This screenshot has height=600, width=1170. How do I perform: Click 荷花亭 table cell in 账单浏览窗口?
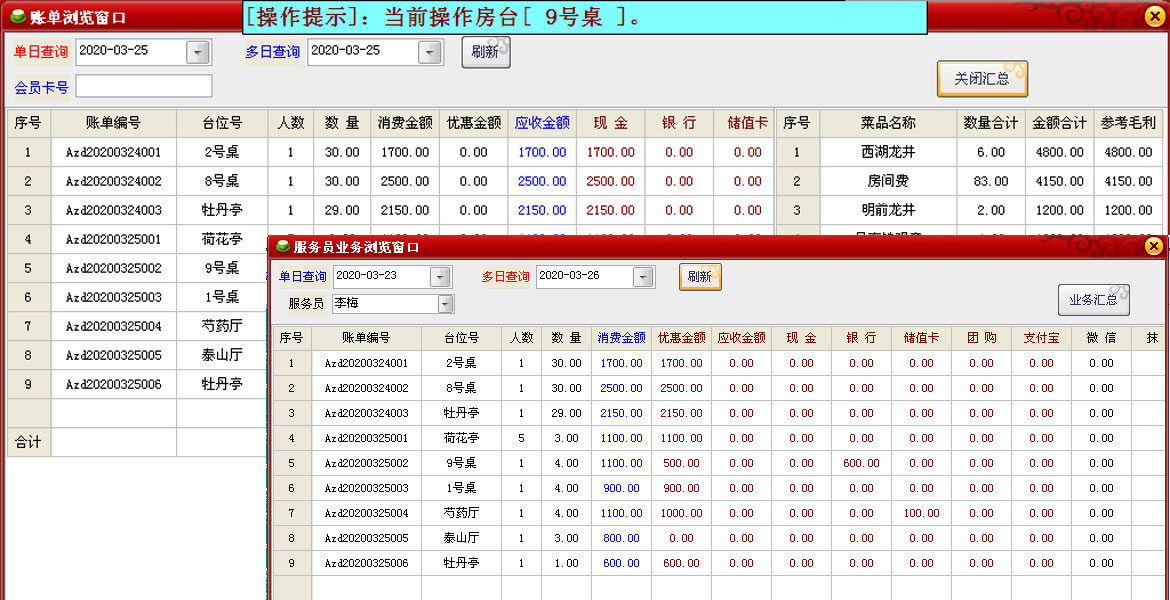click(x=222, y=240)
